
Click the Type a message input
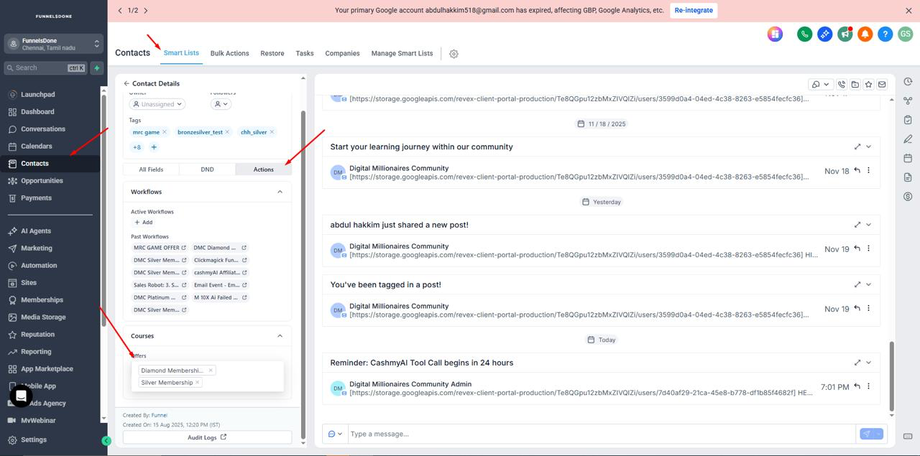(x=603, y=434)
